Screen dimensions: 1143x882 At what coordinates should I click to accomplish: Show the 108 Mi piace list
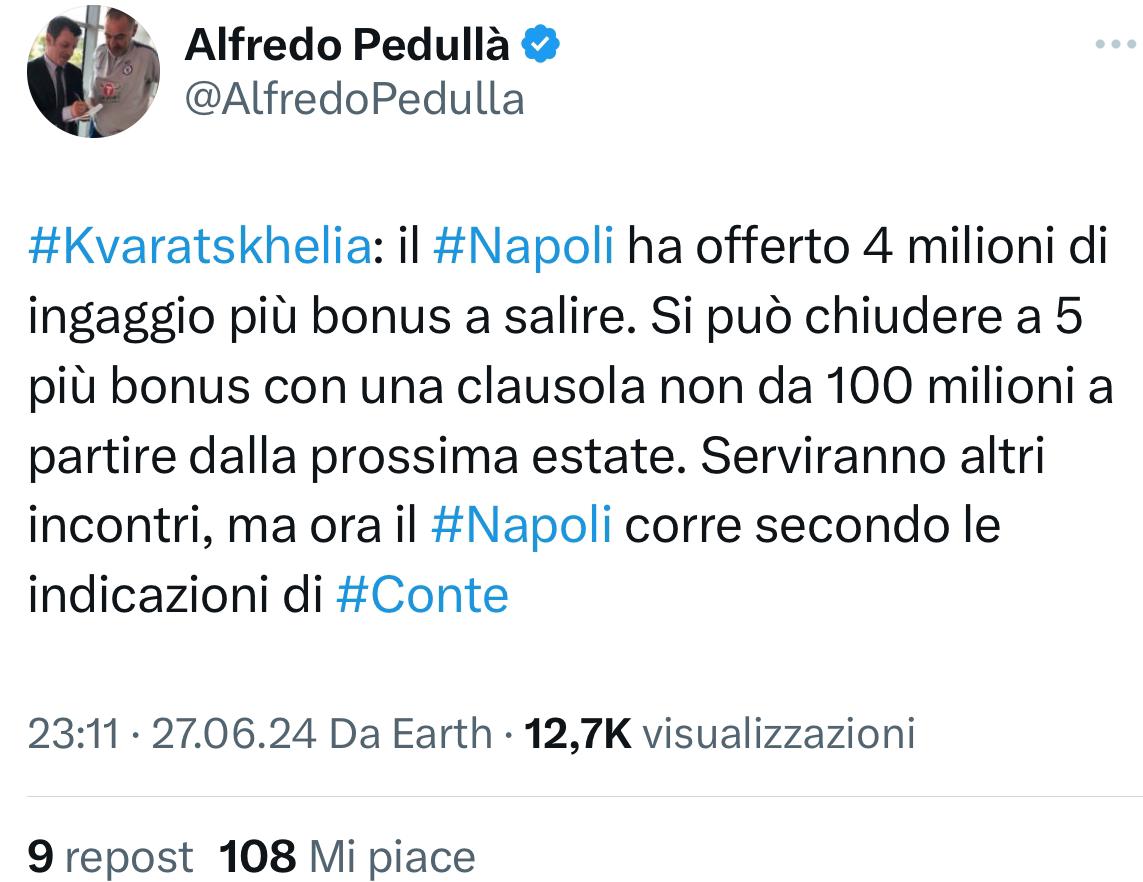[x=347, y=856]
